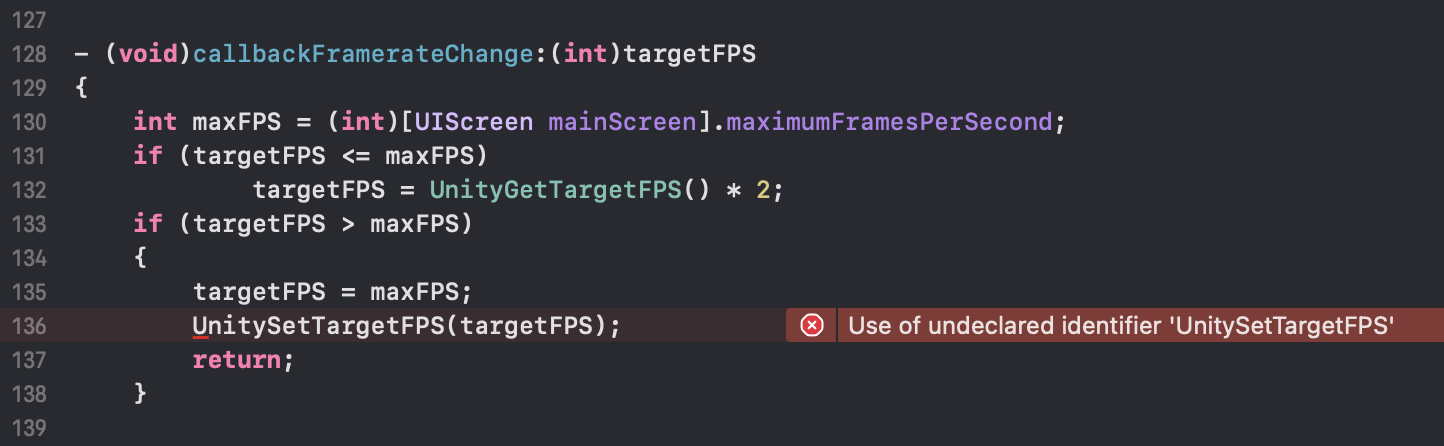The height and width of the screenshot is (446, 1444).
Task: Click the UnityGetTargetFPS function call
Action: tap(555, 189)
